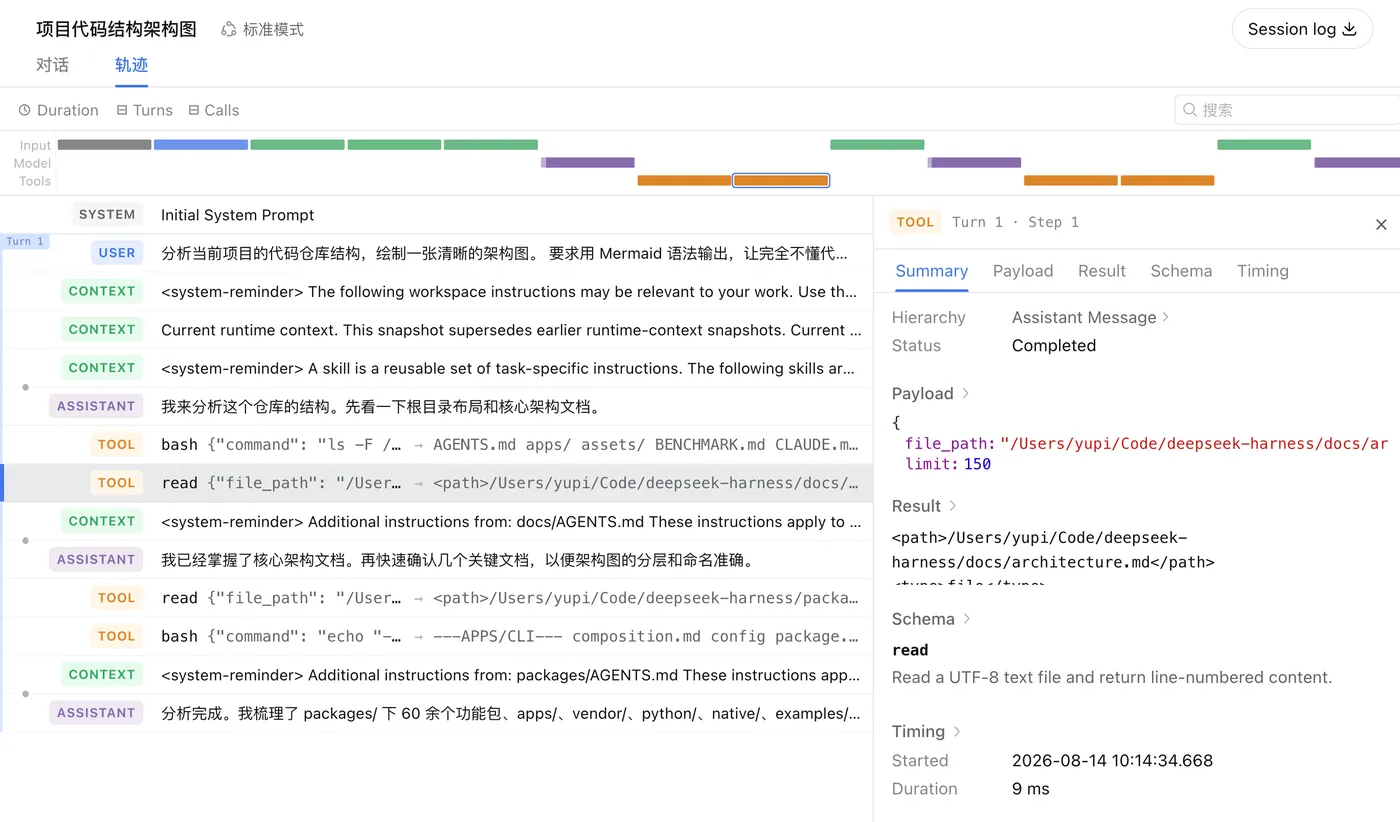The image size is (1400, 822).
Task: Select the read docs TOOL row
Action: click(x=436, y=483)
